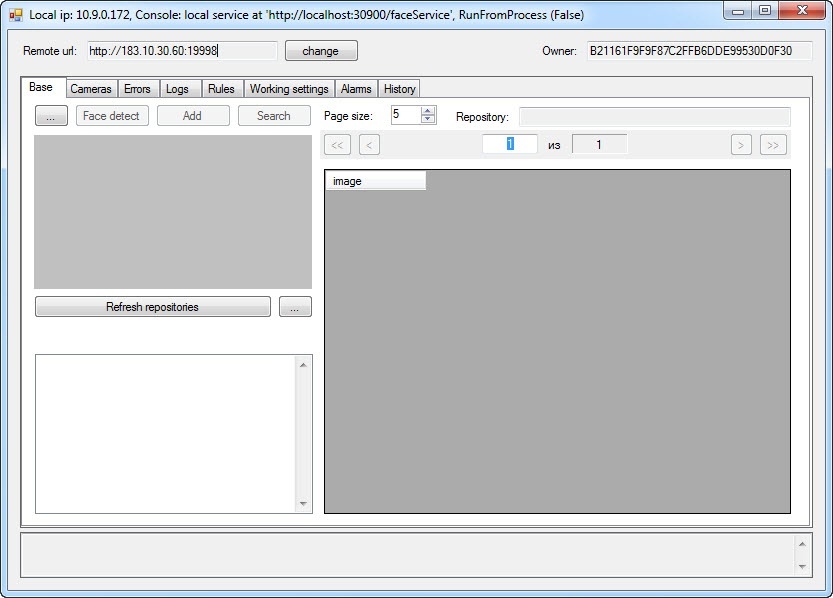This screenshot has height=598, width=833.
Task: Jump to the last page with >>
Action: [x=773, y=145]
